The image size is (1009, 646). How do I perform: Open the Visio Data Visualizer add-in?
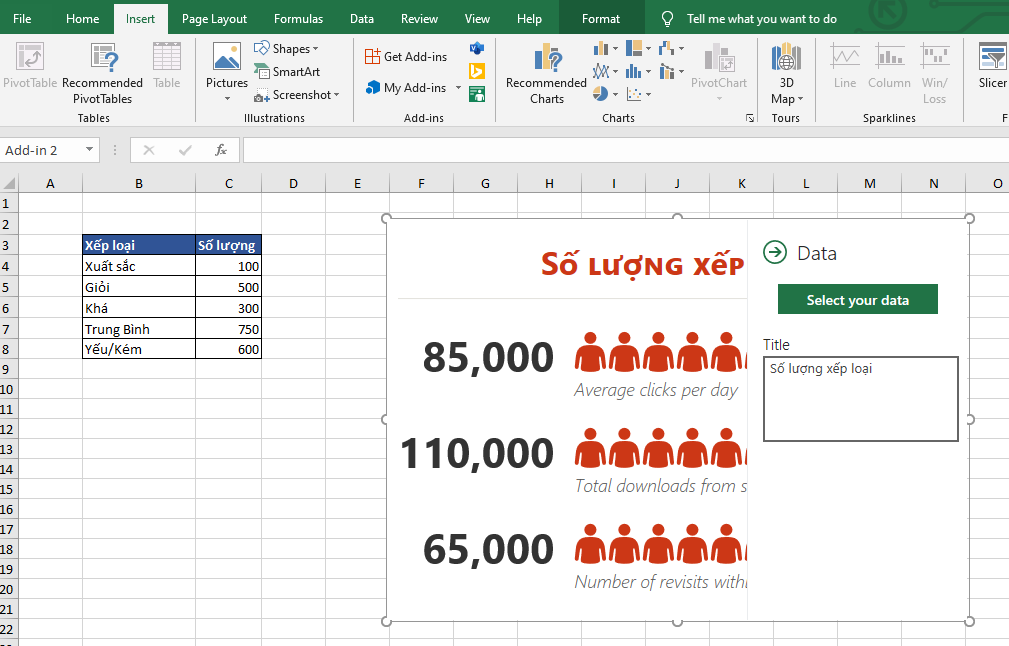click(x=477, y=48)
